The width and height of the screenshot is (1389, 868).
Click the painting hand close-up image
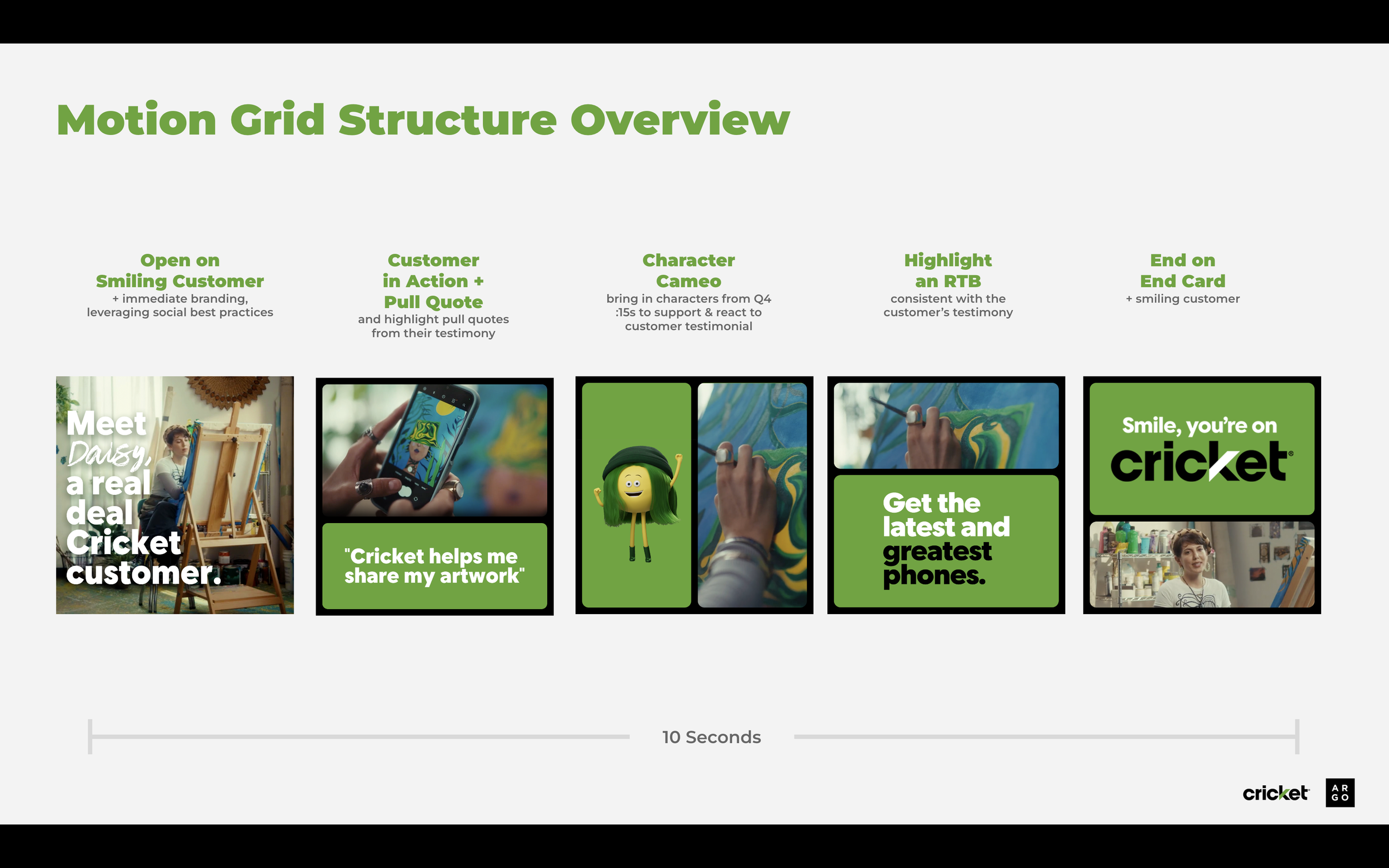tap(752, 495)
